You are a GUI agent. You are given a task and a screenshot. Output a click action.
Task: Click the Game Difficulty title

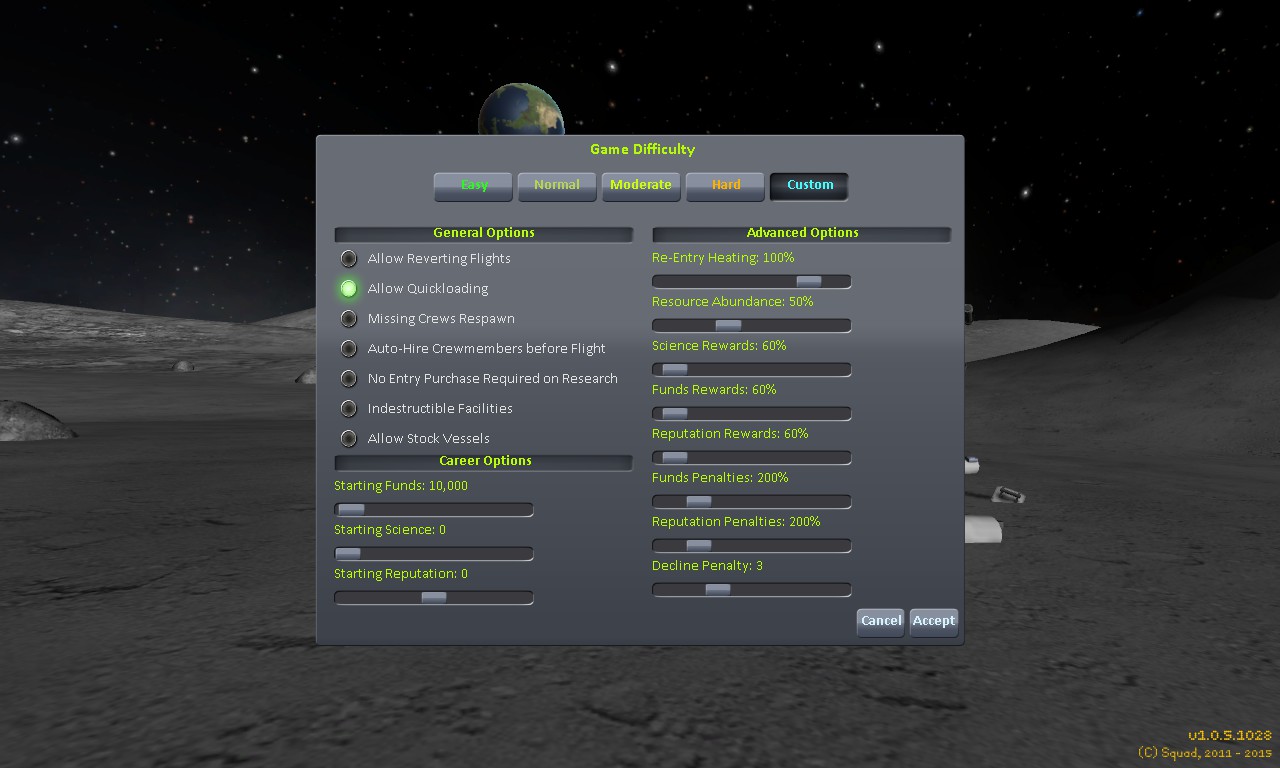coord(642,149)
